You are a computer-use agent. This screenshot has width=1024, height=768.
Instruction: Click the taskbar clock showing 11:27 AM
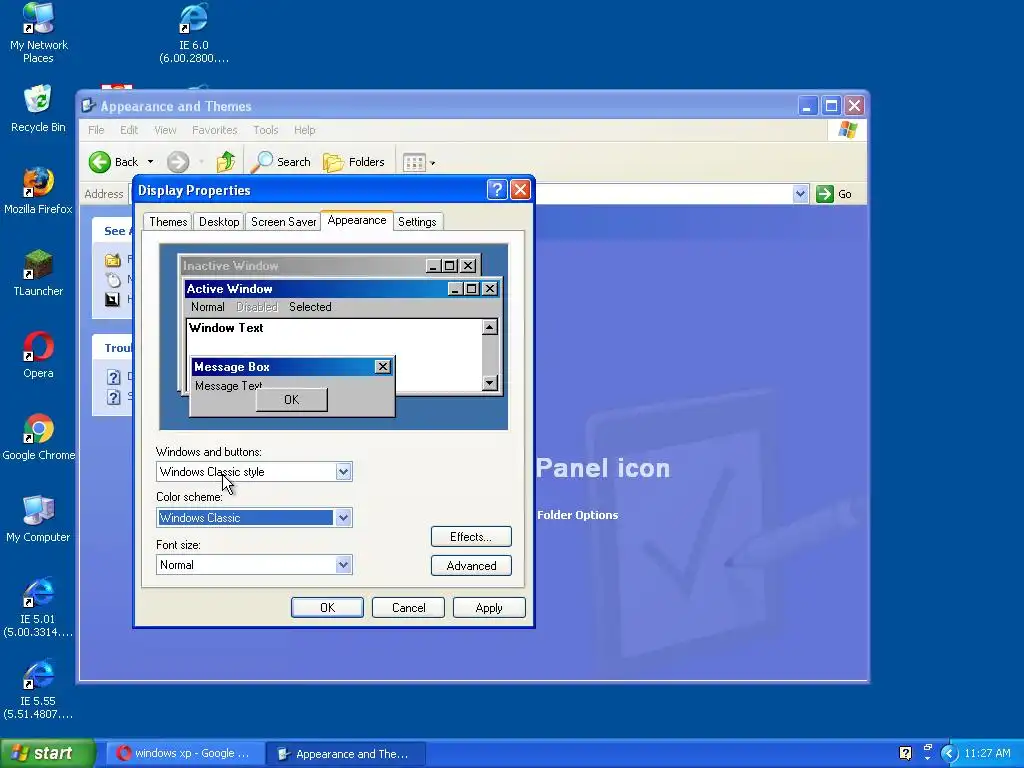[987, 754]
